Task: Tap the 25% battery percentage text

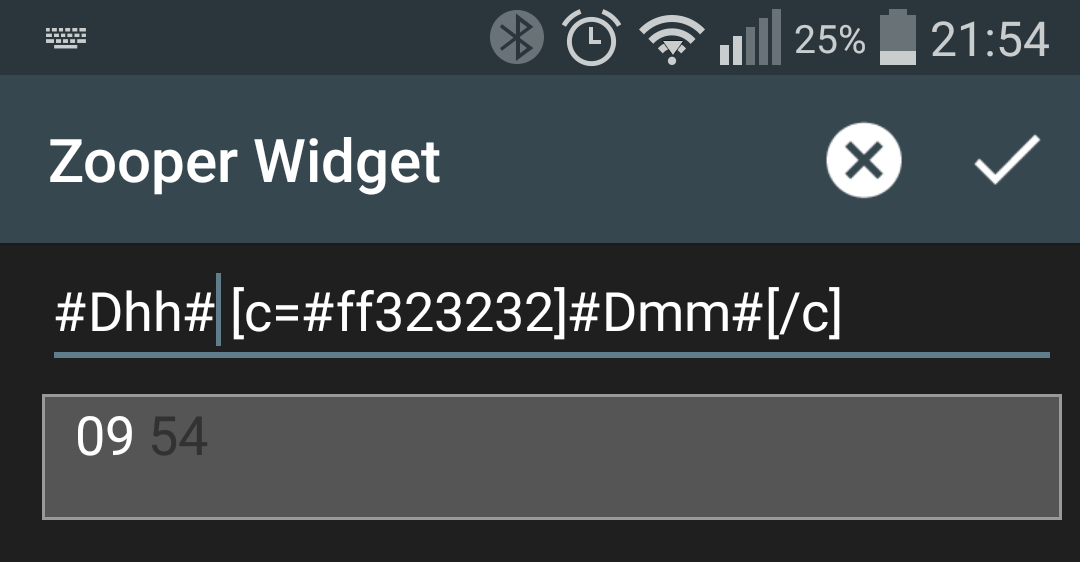Action: click(830, 39)
